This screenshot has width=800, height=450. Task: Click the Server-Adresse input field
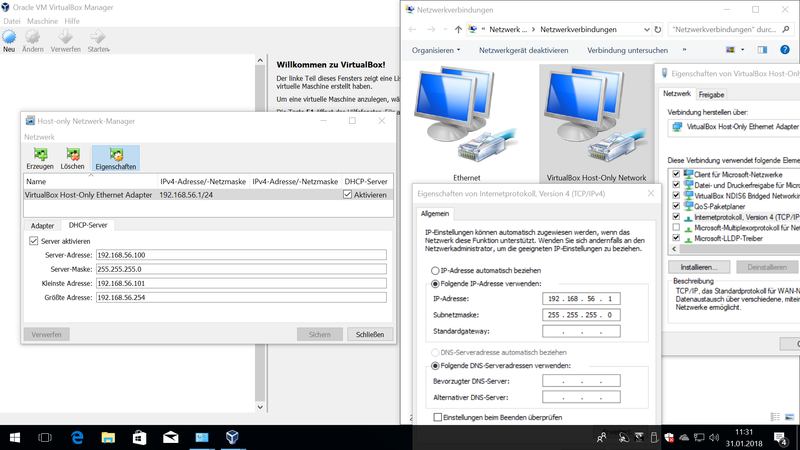tap(241, 255)
